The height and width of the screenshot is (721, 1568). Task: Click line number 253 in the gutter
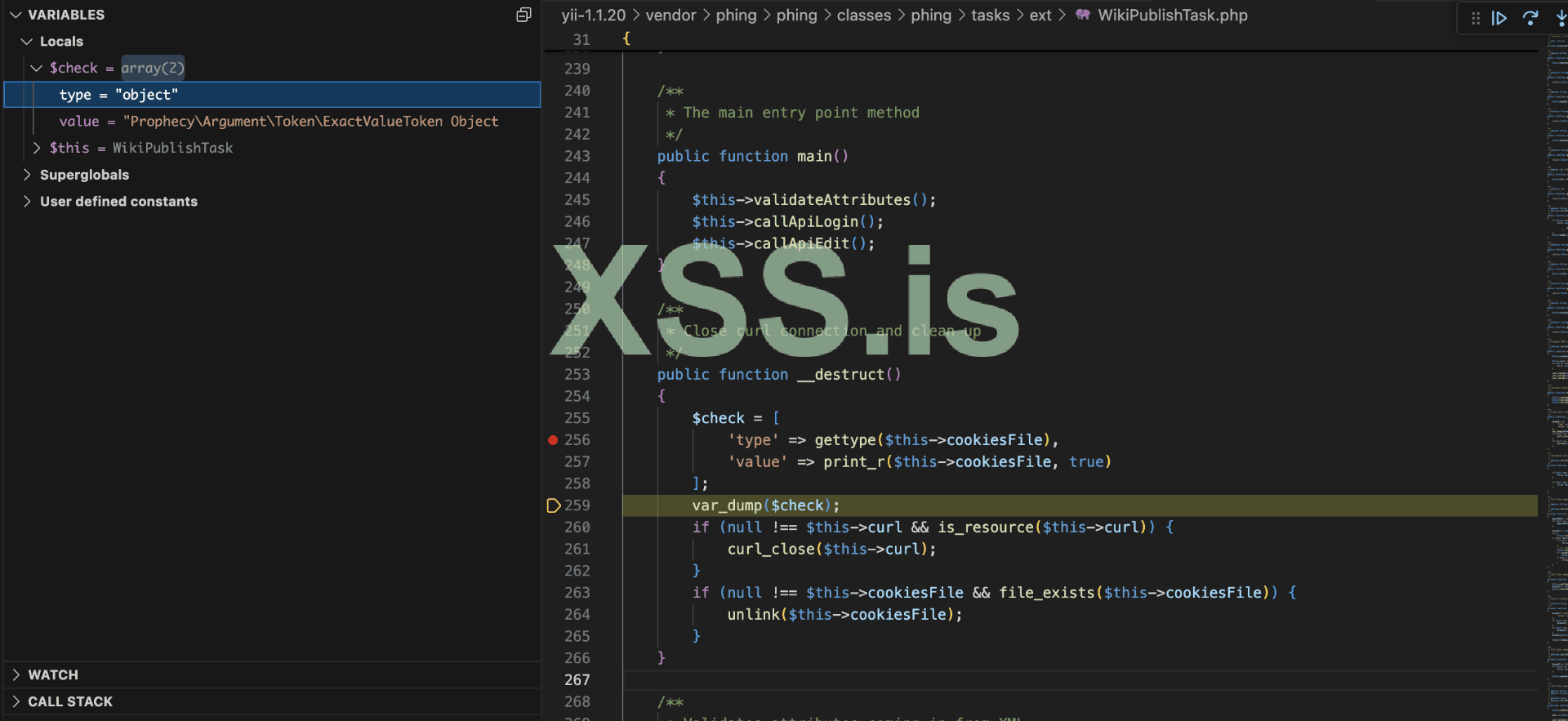(x=577, y=374)
